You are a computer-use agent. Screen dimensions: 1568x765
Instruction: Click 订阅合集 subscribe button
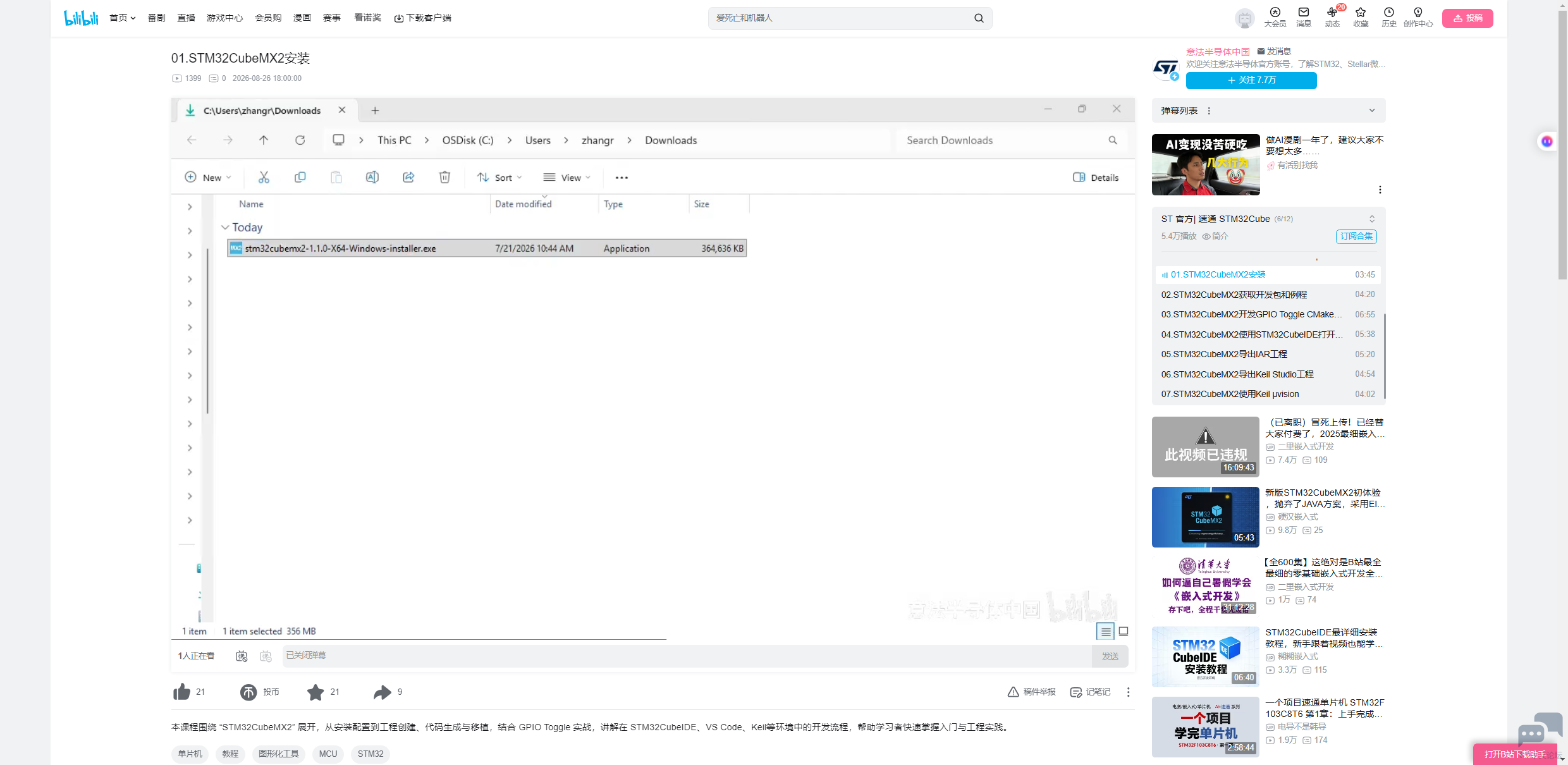click(x=1356, y=236)
